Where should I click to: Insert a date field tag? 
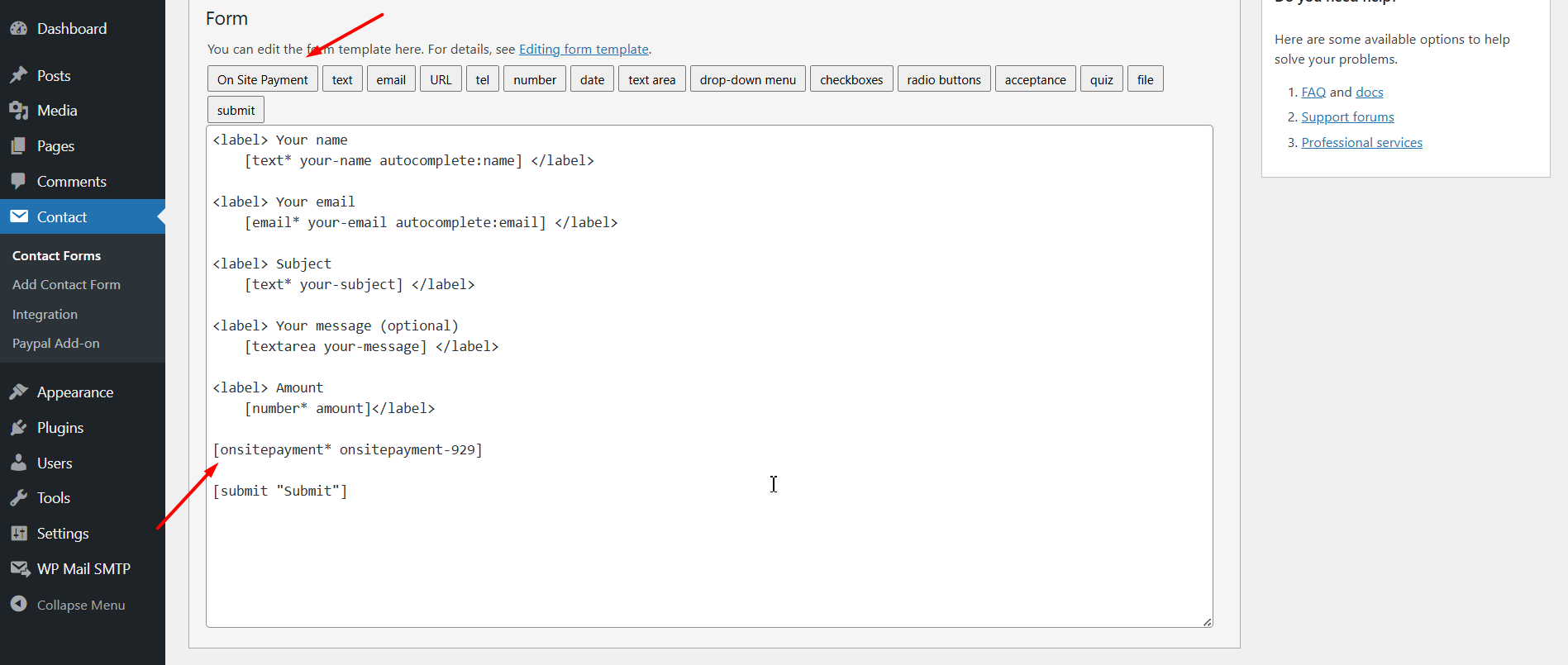click(592, 79)
